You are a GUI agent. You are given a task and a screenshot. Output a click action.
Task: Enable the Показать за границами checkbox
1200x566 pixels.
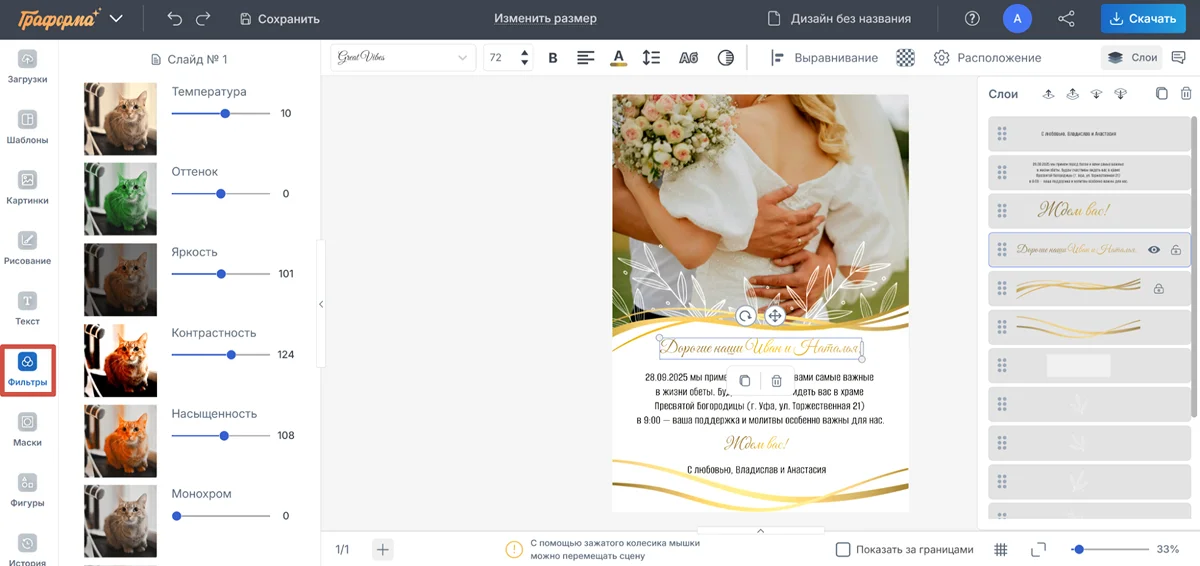843,549
